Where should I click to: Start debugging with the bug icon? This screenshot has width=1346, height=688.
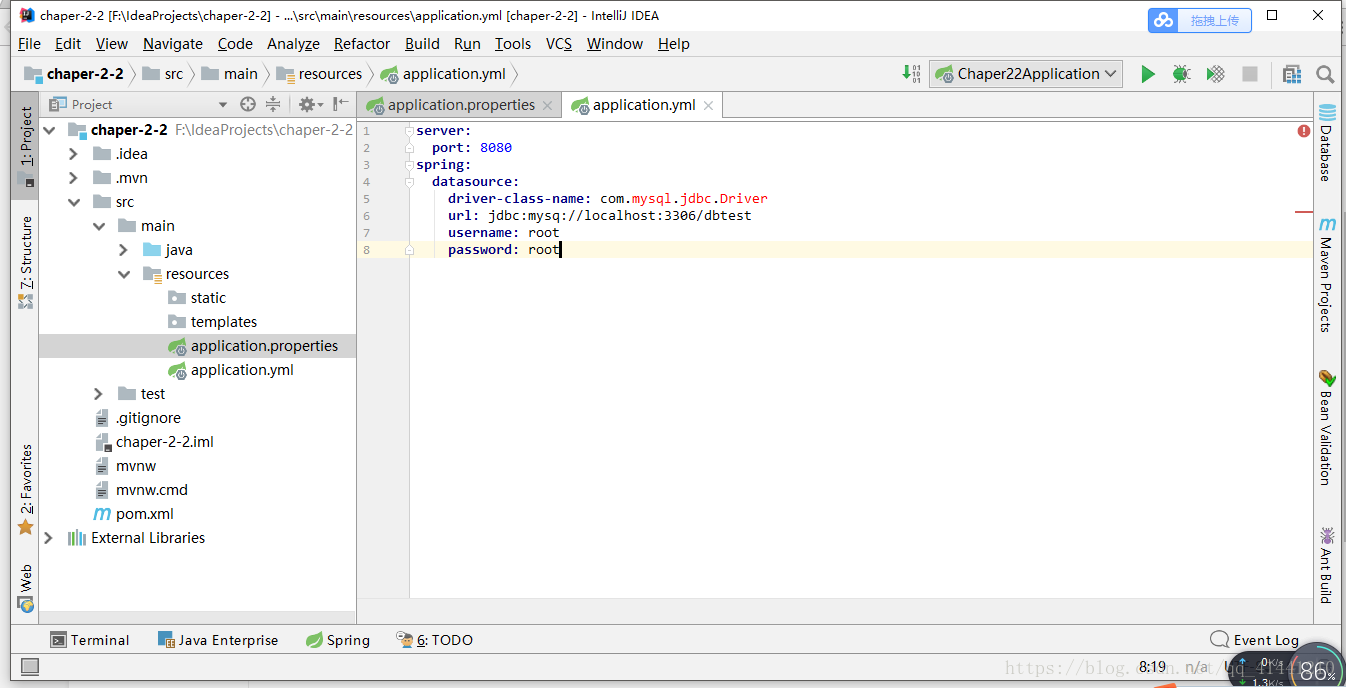[1181, 74]
